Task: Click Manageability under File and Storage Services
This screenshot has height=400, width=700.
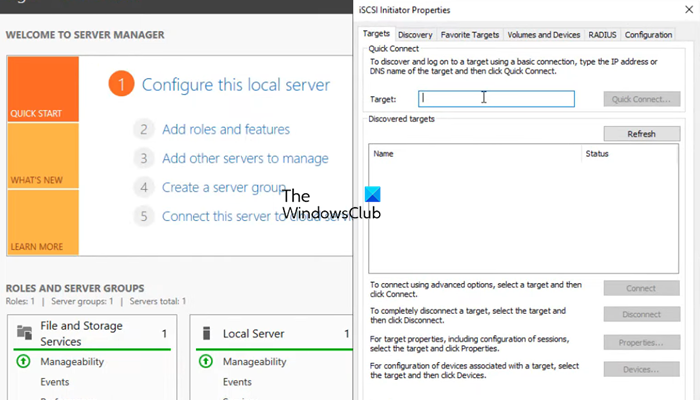Action: (x=72, y=362)
